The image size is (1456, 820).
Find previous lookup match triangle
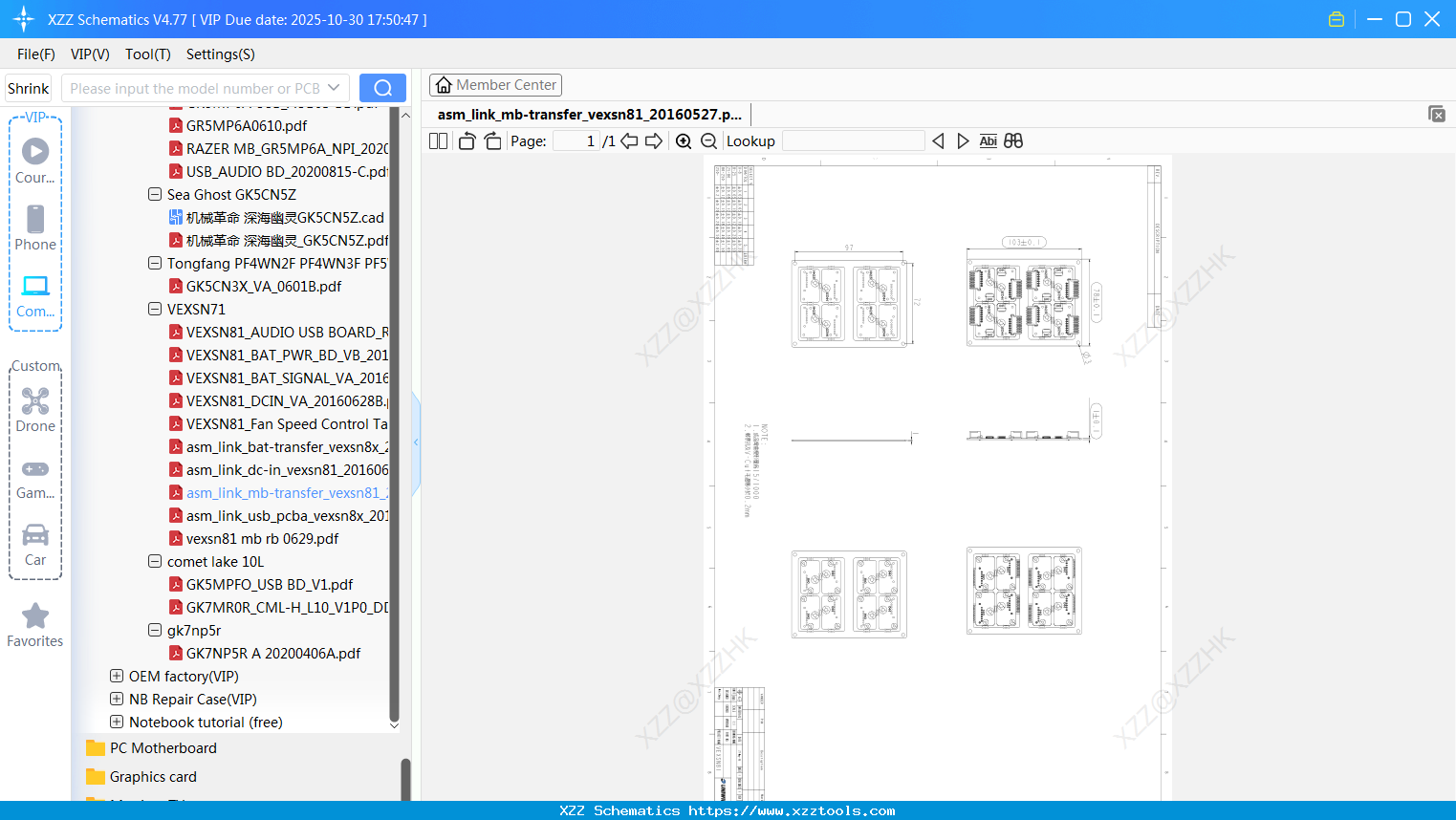click(938, 141)
